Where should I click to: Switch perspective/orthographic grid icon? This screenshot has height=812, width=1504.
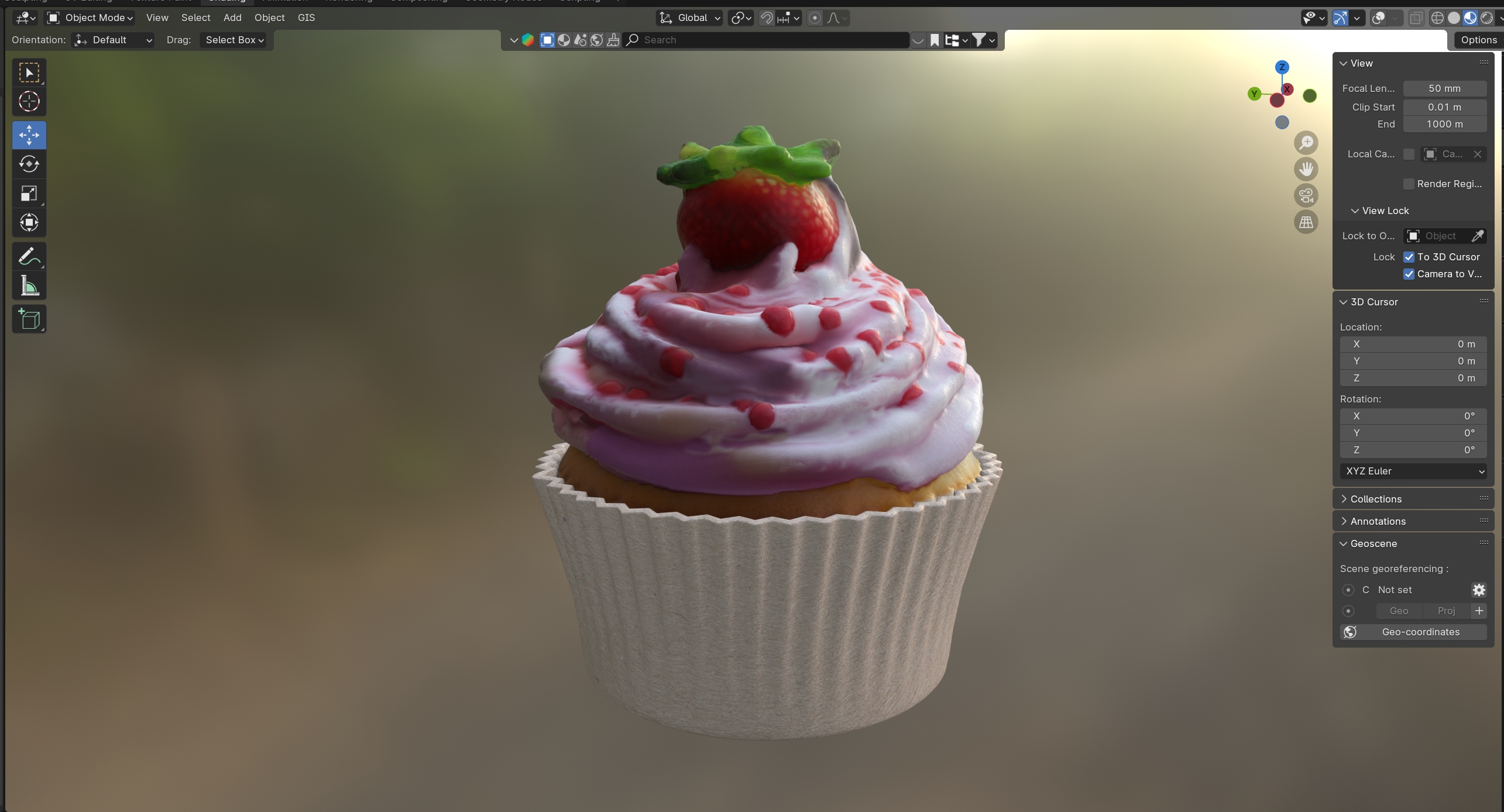pyautogui.click(x=1306, y=222)
